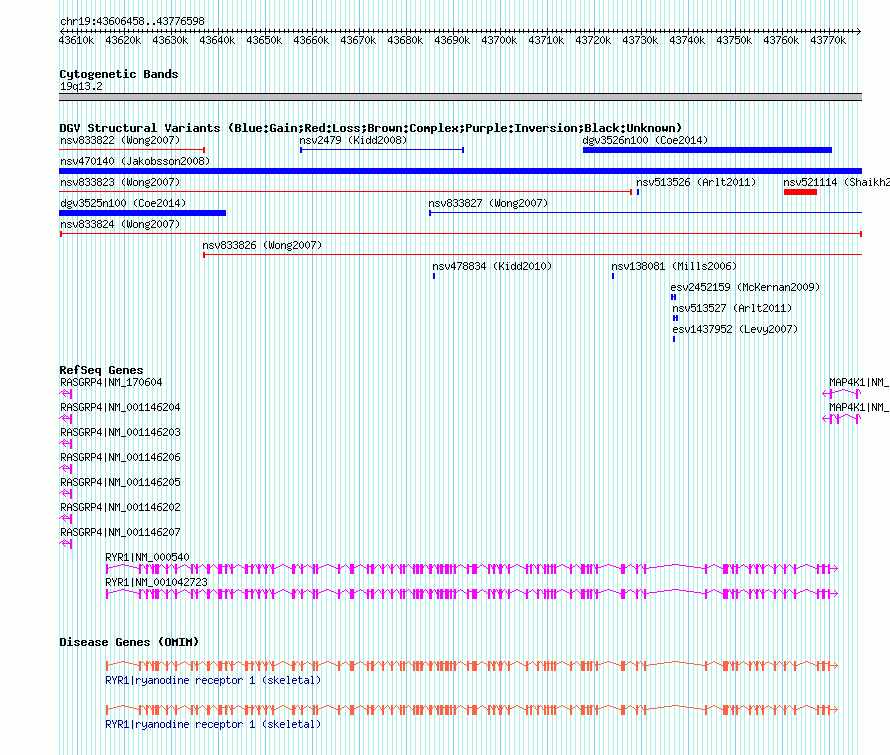Click the second MAP4K1 transcript glyph

(x=842, y=419)
